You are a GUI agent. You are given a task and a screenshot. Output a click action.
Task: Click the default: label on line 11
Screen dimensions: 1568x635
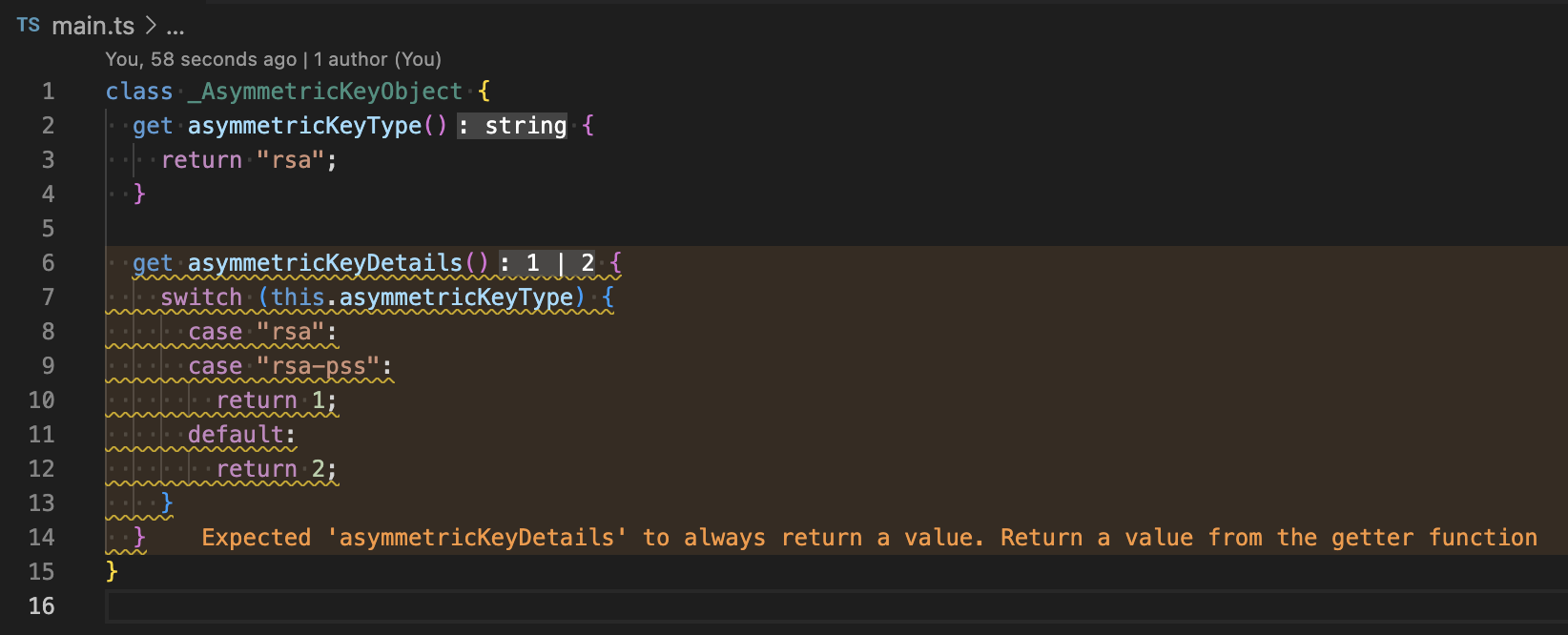tap(242, 435)
